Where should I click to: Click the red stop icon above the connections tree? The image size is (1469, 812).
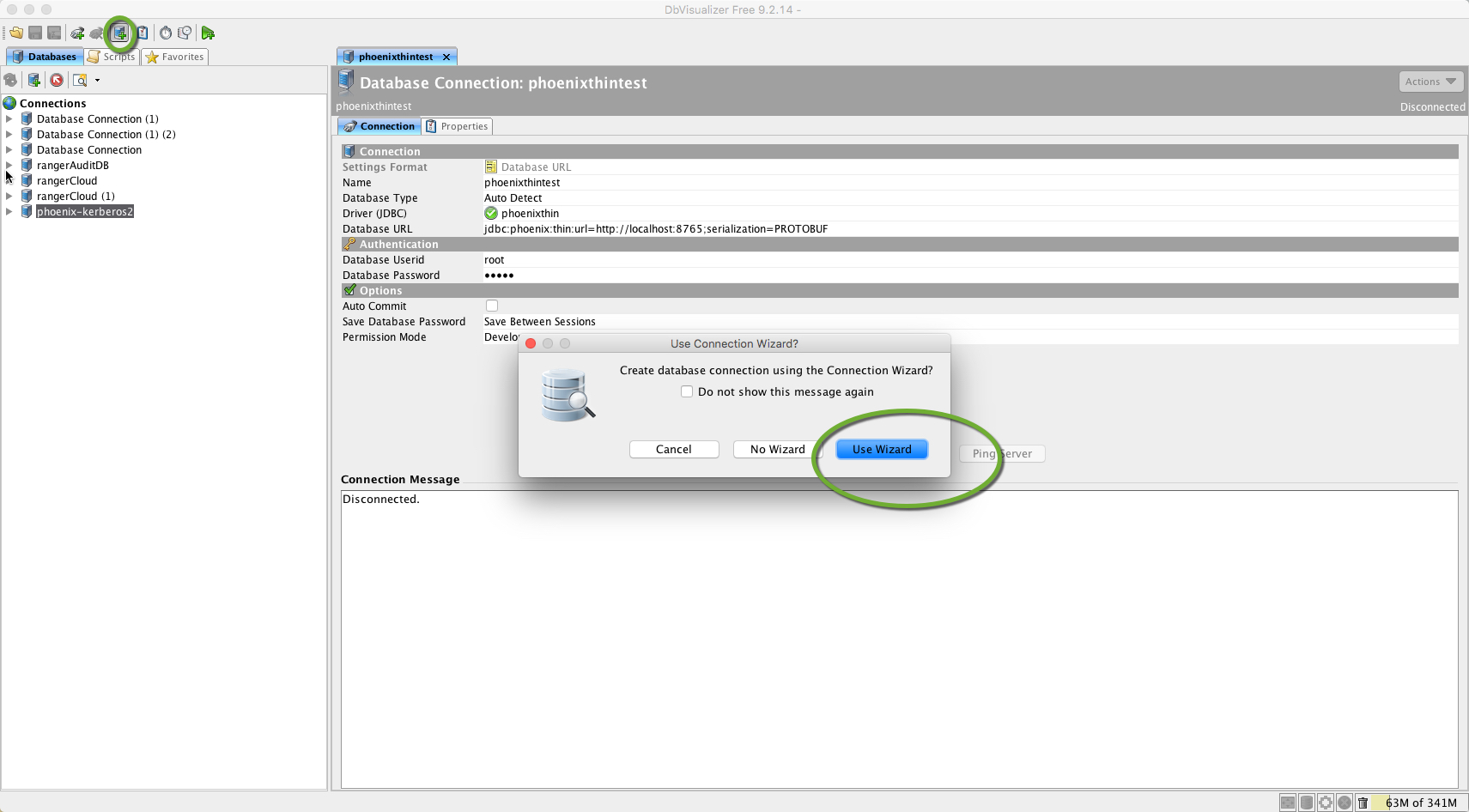tap(56, 80)
